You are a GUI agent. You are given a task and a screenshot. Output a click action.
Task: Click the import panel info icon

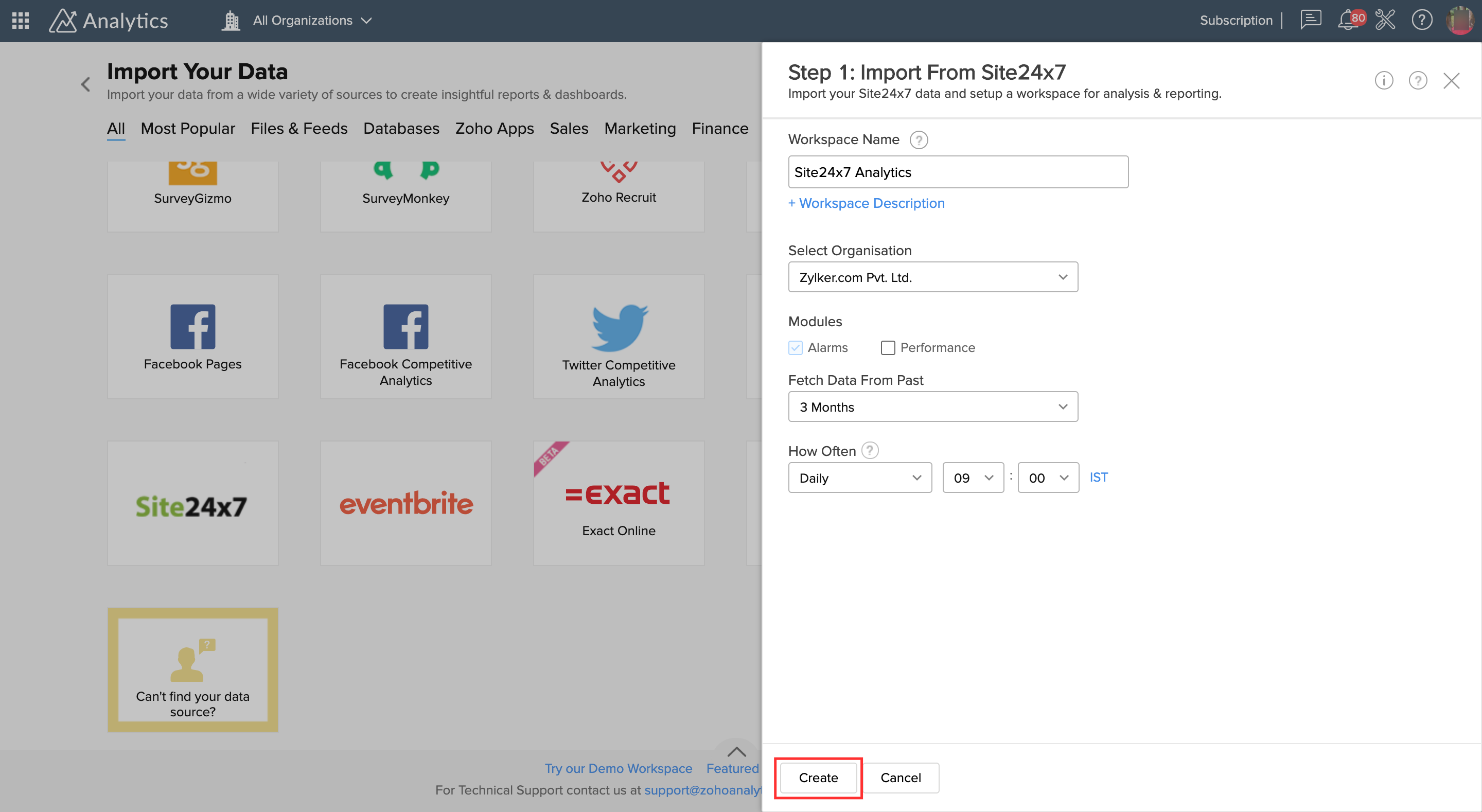coord(1384,81)
